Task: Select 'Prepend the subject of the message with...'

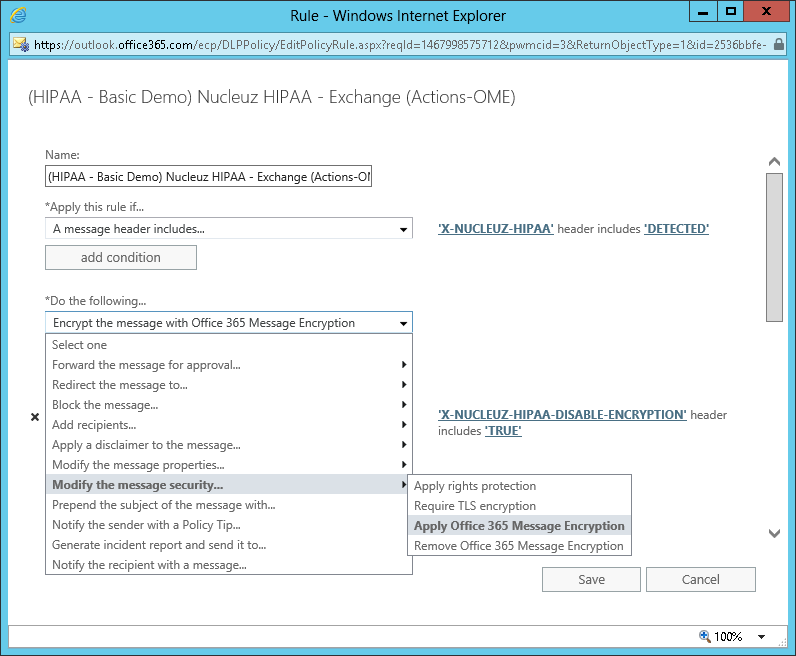Action: point(228,505)
